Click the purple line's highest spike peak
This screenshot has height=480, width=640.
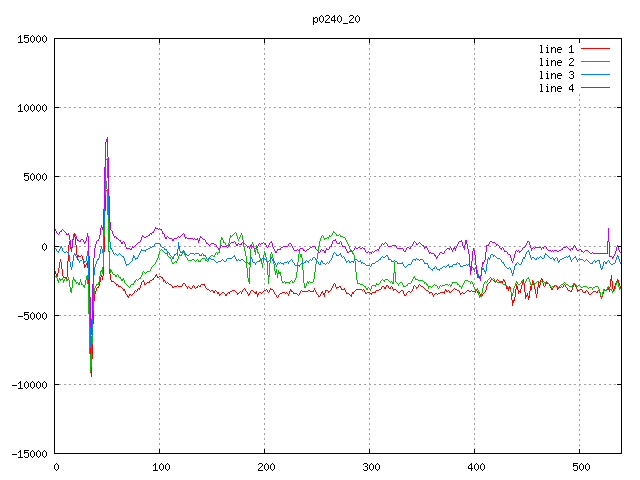[x=107, y=138]
